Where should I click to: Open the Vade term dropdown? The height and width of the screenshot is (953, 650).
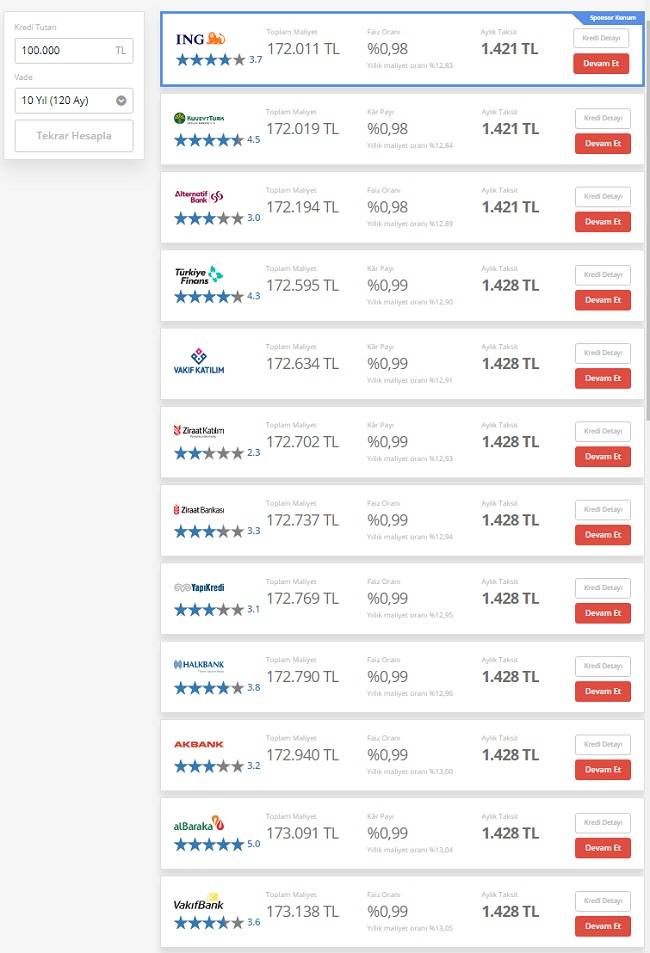tap(74, 100)
